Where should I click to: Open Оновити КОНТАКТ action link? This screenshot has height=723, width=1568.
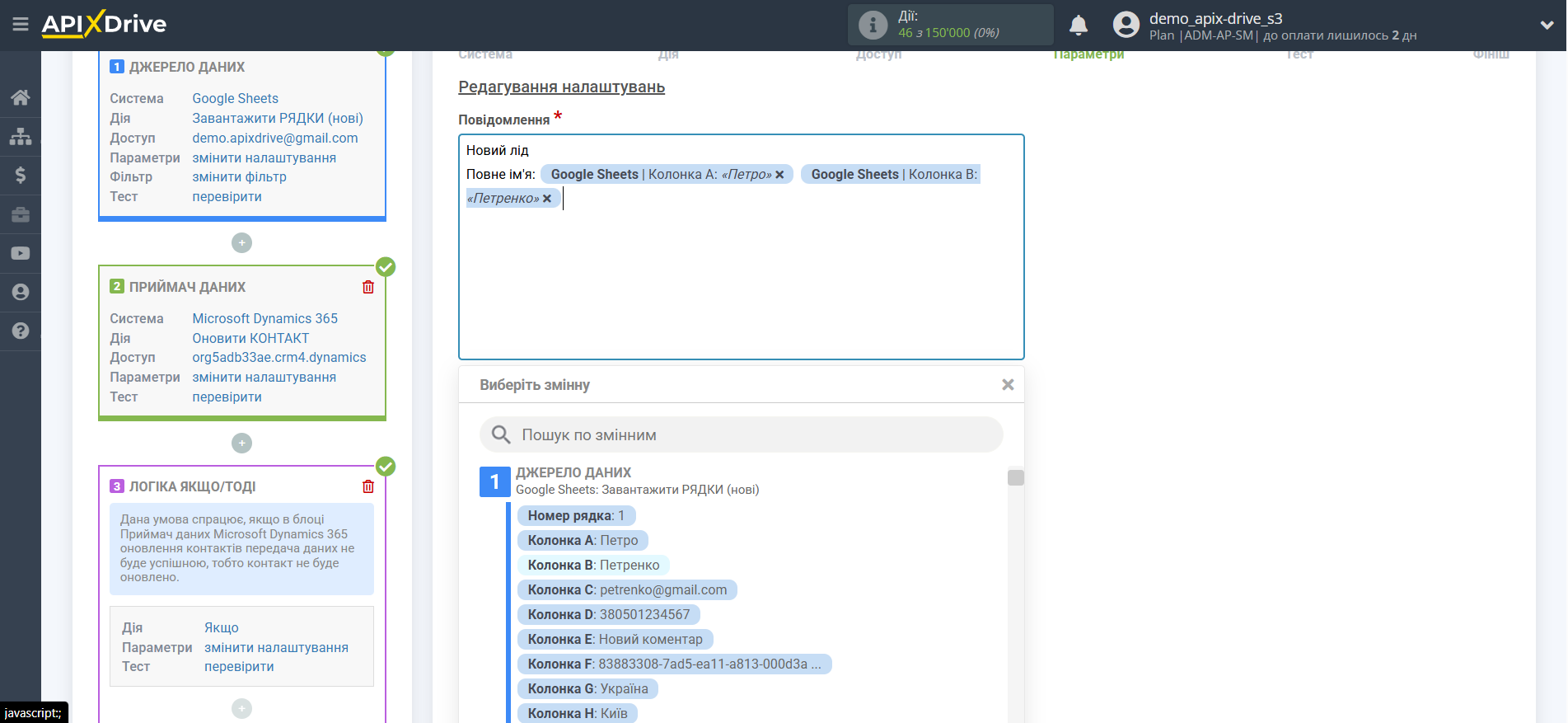[250, 338]
